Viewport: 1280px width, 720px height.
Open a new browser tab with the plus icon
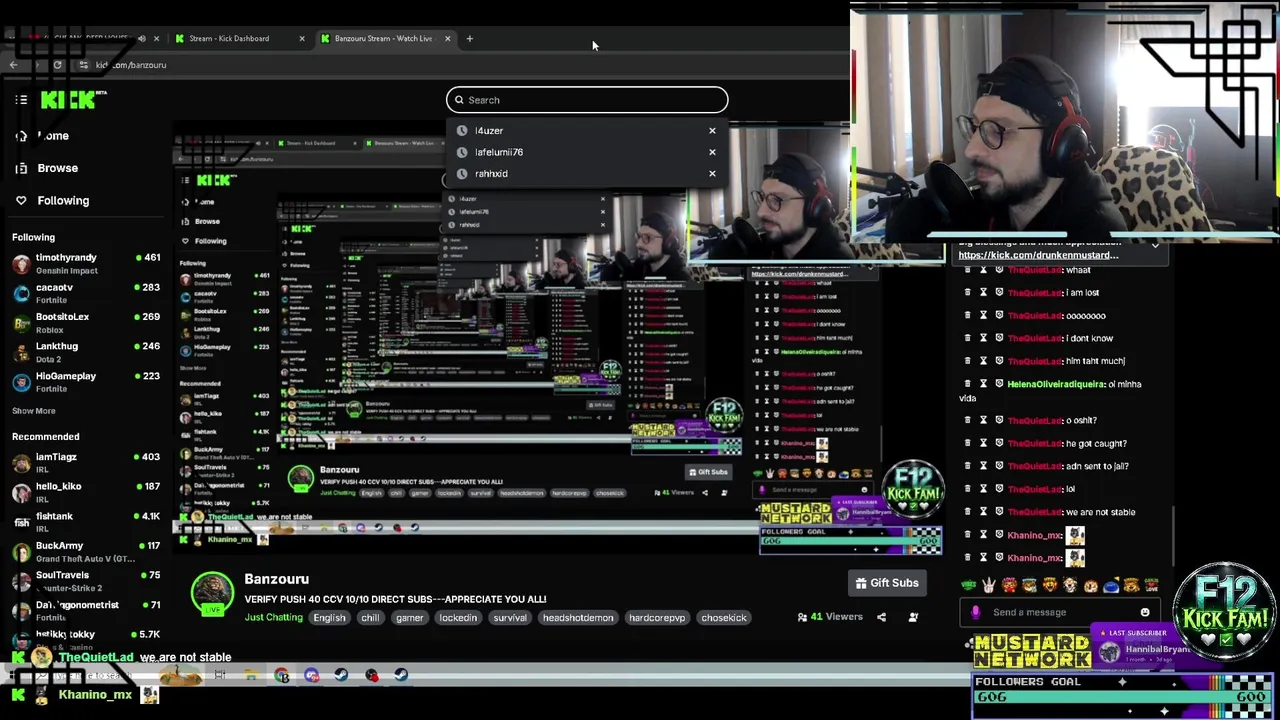tap(470, 38)
